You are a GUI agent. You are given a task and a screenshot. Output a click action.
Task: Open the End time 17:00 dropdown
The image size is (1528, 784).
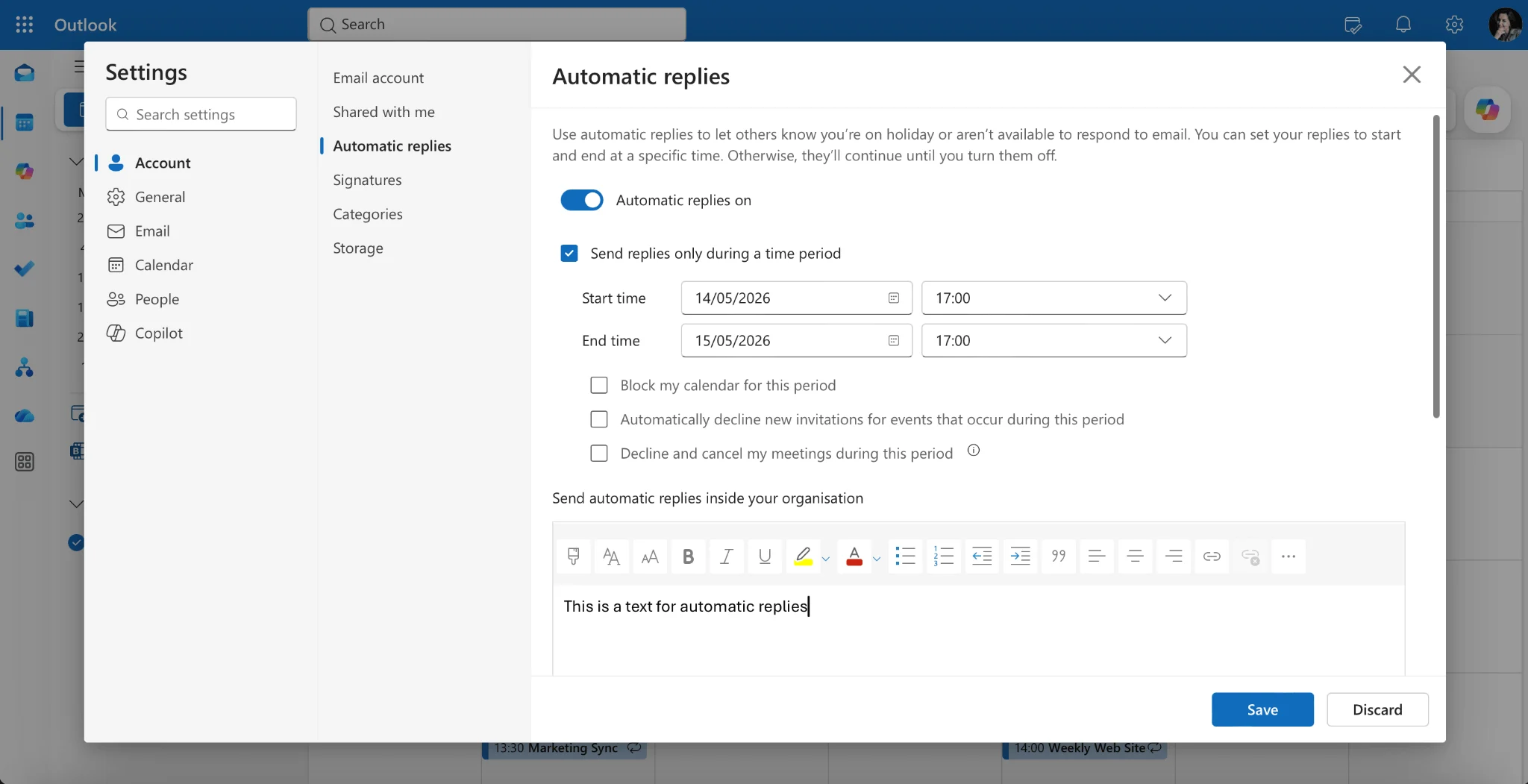tap(1054, 341)
